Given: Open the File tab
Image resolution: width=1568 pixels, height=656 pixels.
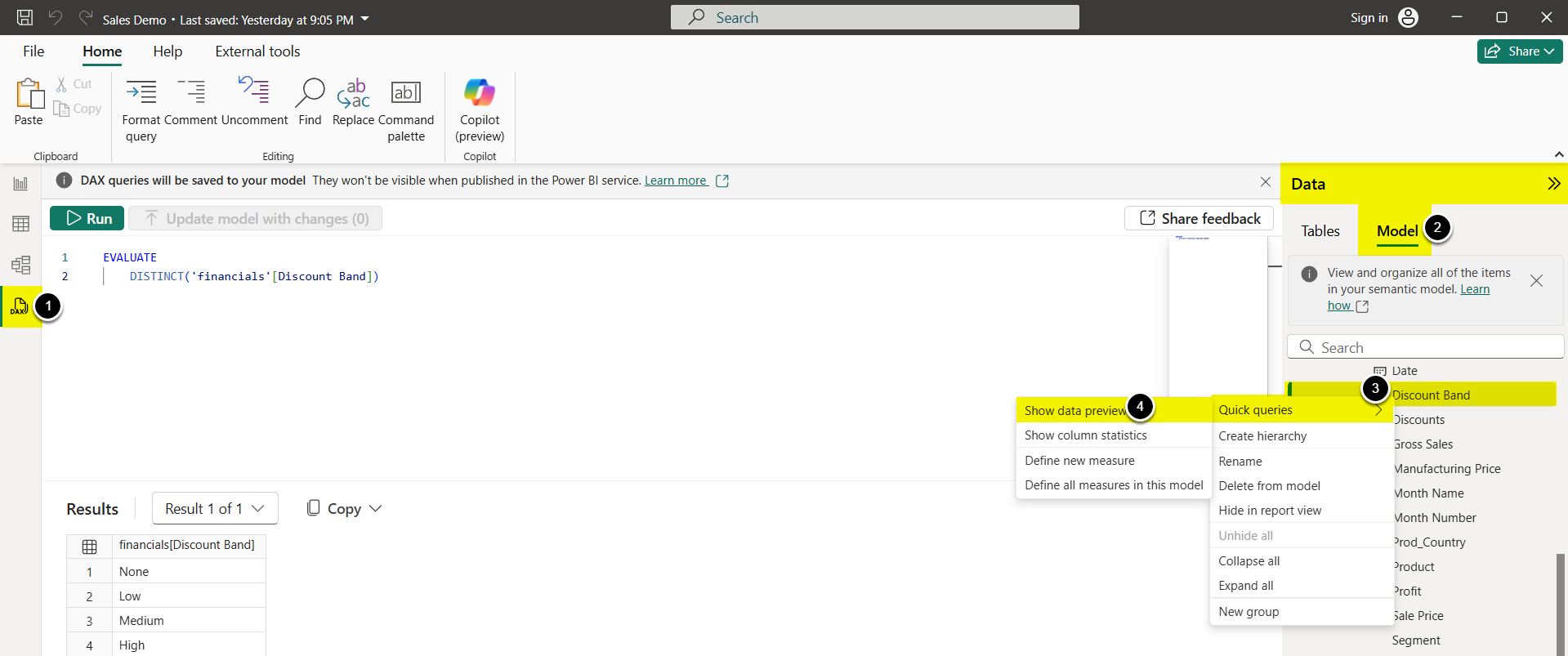Looking at the screenshot, I should tap(34, 51).
